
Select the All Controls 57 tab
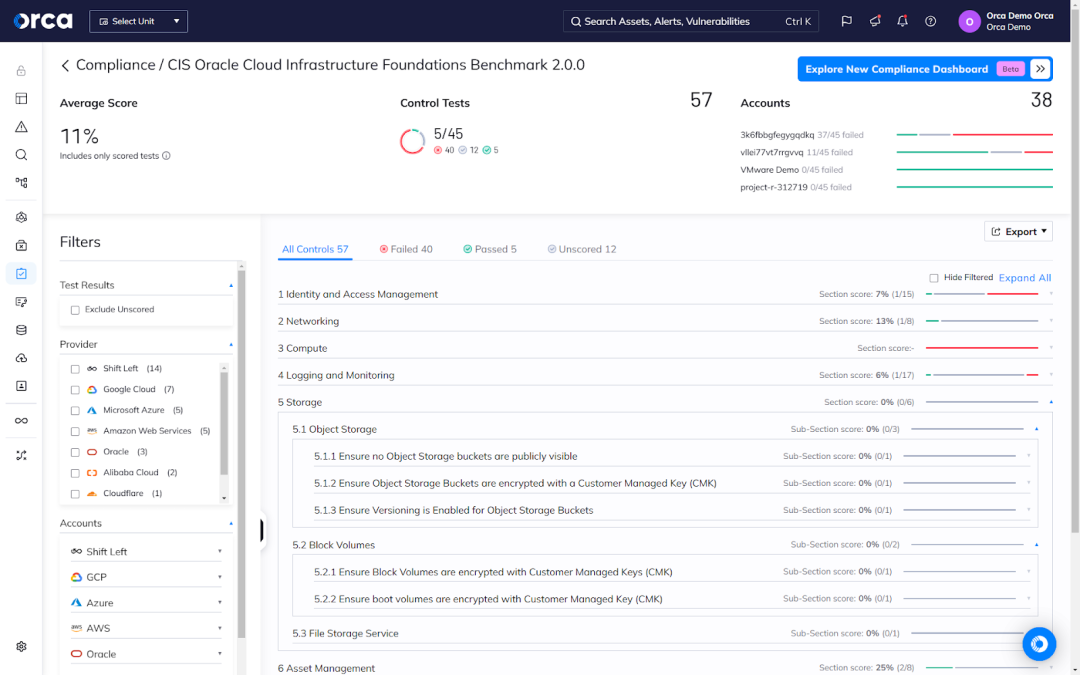pos(315,249)
